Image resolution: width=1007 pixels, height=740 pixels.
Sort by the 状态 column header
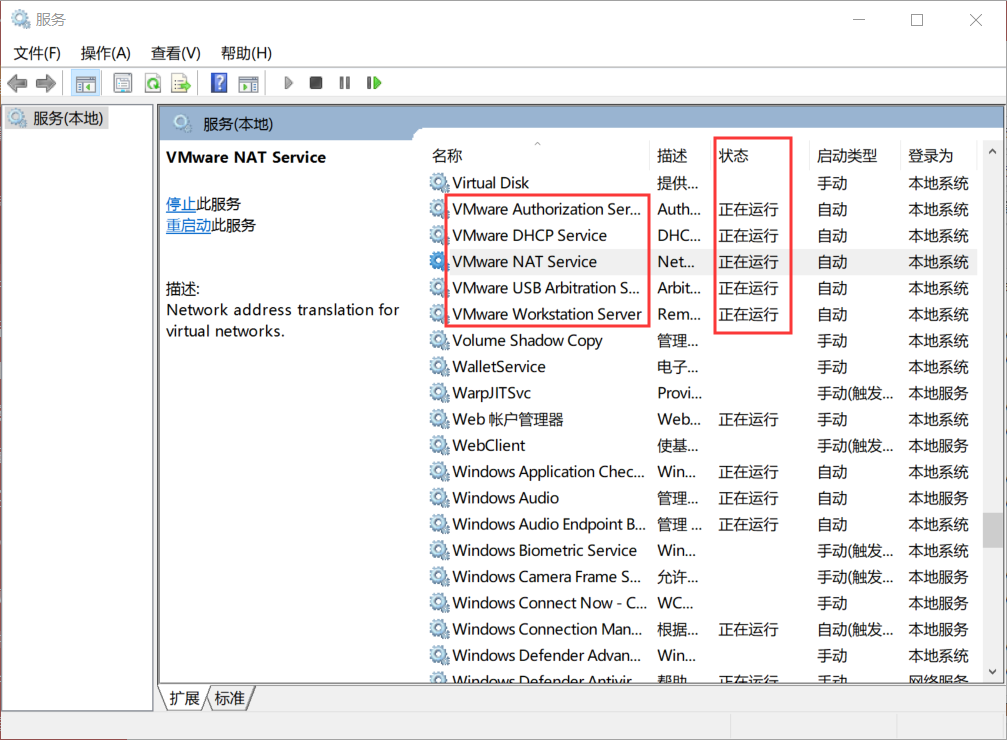760,155
